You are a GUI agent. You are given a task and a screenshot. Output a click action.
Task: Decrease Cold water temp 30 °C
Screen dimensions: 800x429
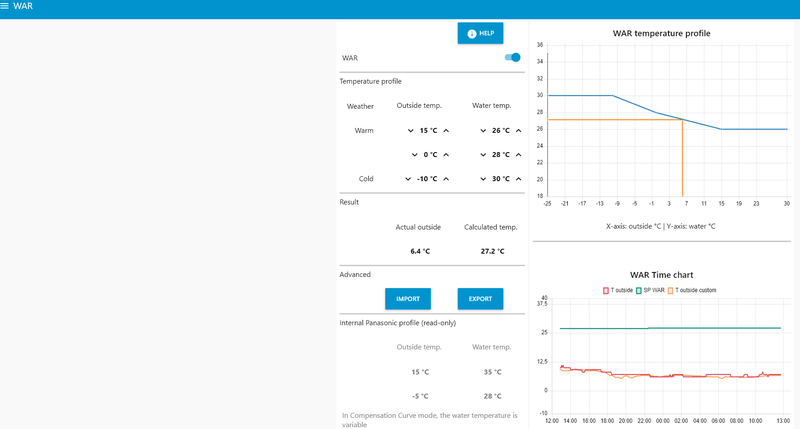(483, 179)
